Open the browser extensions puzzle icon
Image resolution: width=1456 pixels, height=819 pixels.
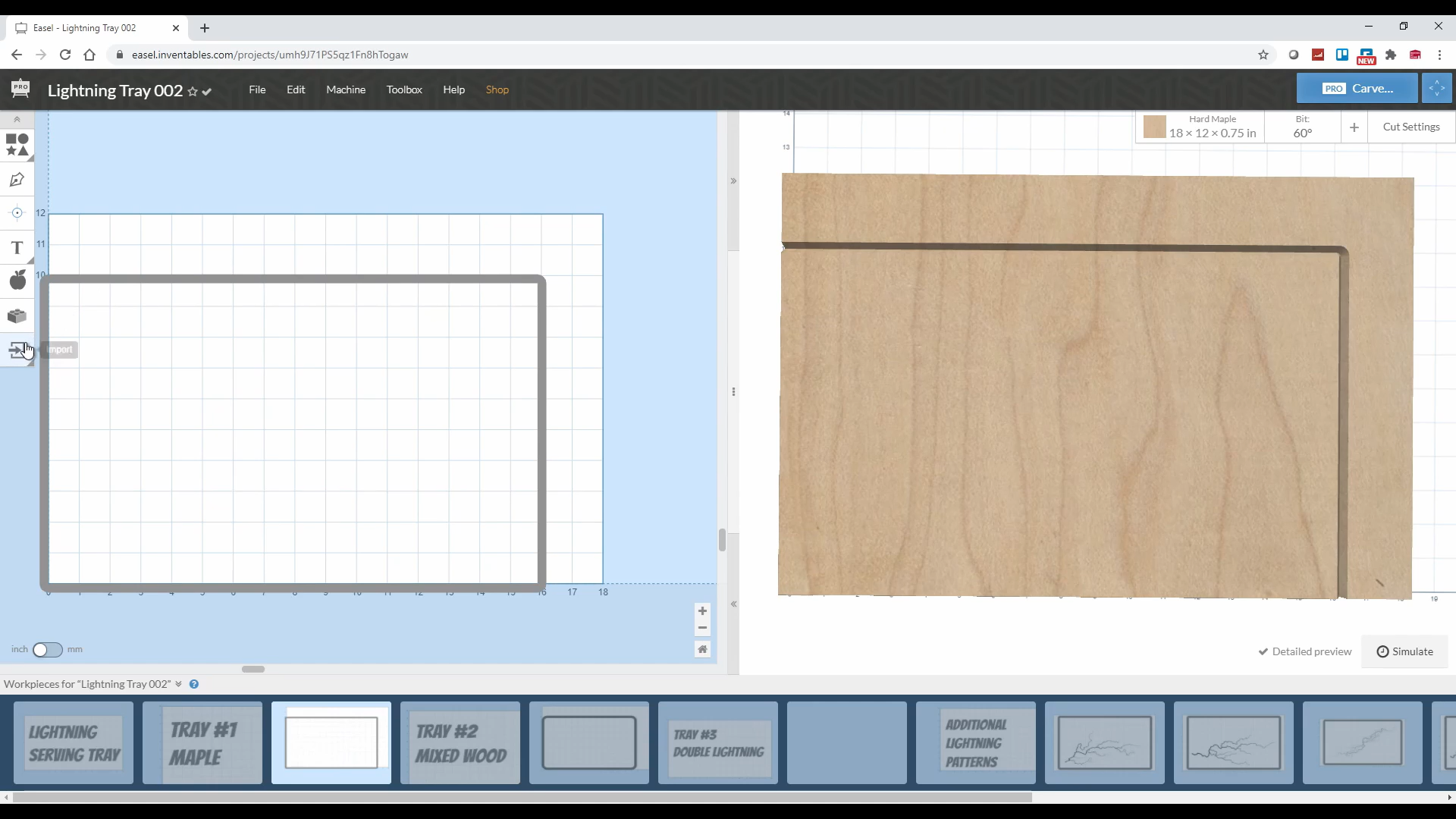click(x=1391, y=55)
